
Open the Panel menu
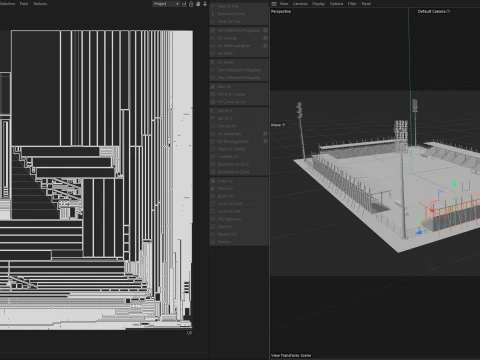coord(366,4)
